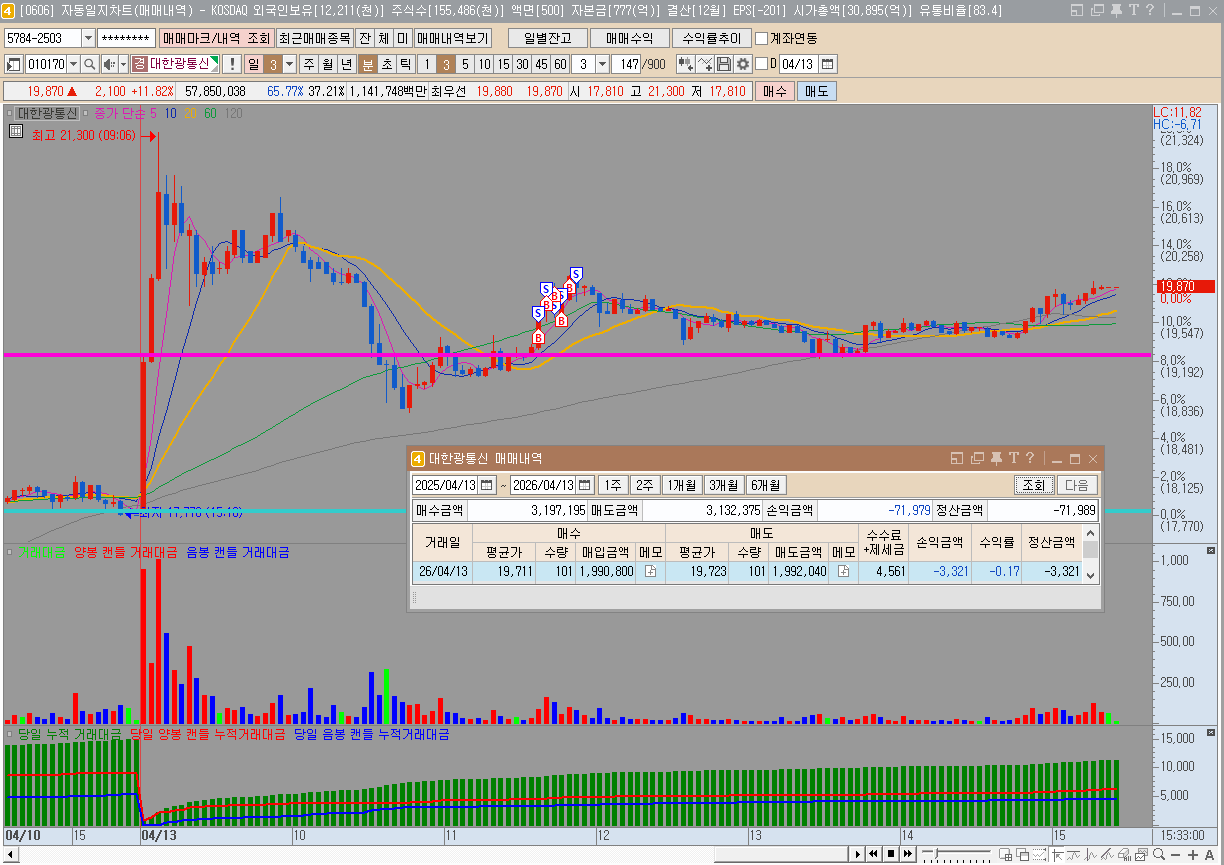Click the red 매수 buy button
Image resolution: width=1224 pixels, height=865 pixels.
(x=775, y=91)
